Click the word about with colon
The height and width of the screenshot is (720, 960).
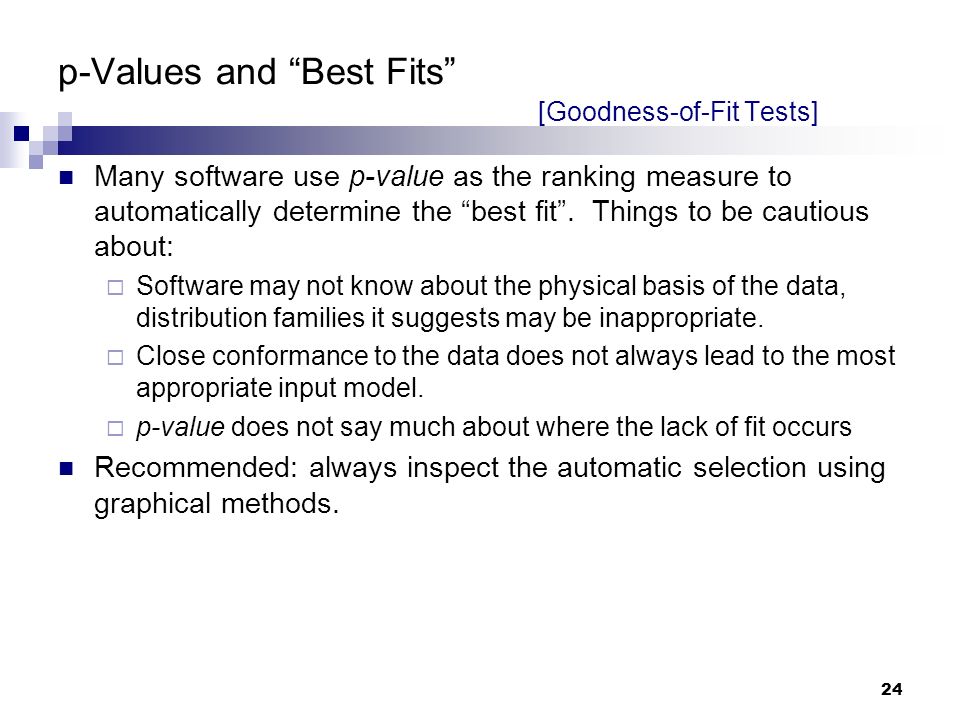pyautogui.click(x=134, y=247)
